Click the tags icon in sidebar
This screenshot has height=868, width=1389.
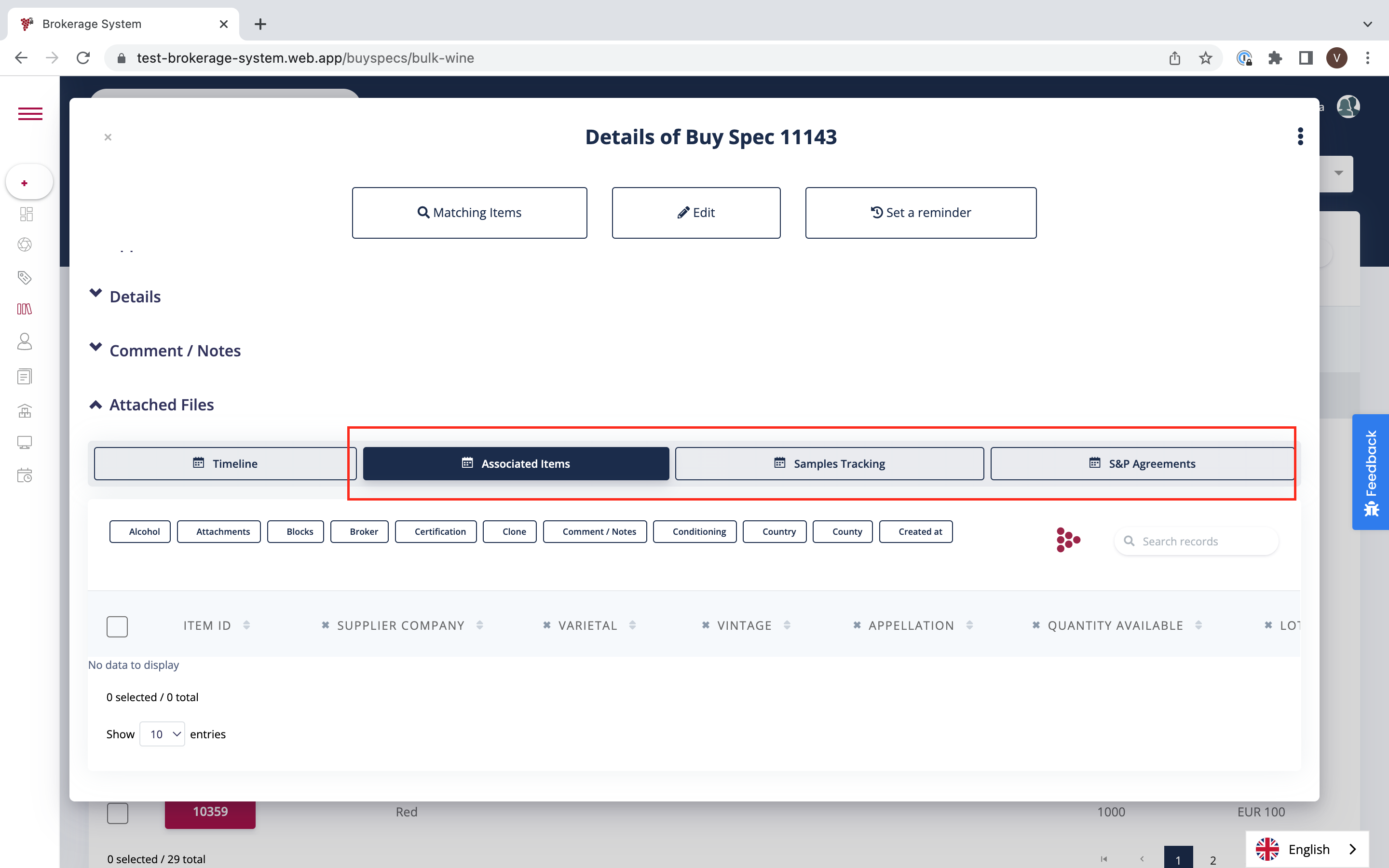(x=24, y=278)
